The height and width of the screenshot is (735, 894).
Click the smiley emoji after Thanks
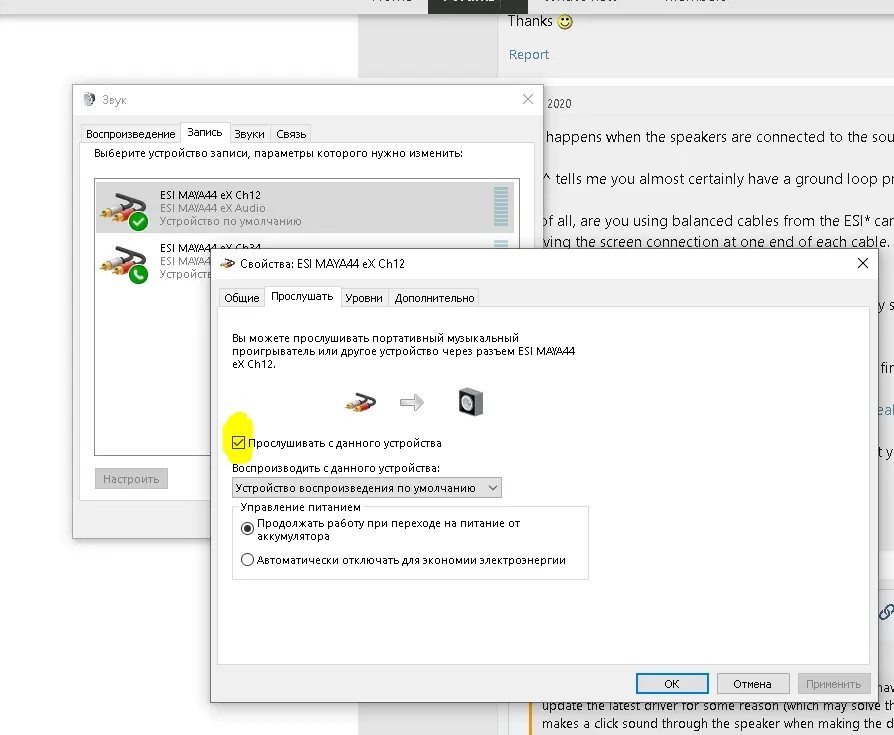pyautogui.click(x=564, y=22)
